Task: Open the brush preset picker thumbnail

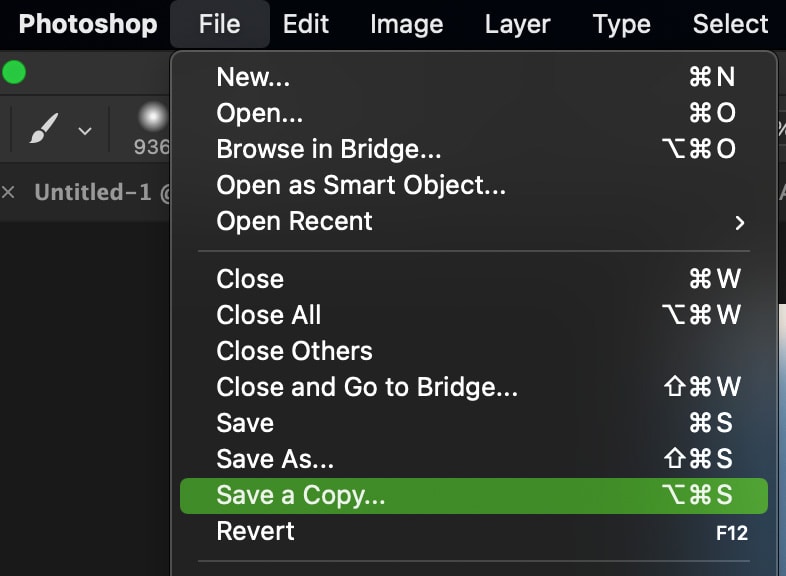Action: click(152, 117)
